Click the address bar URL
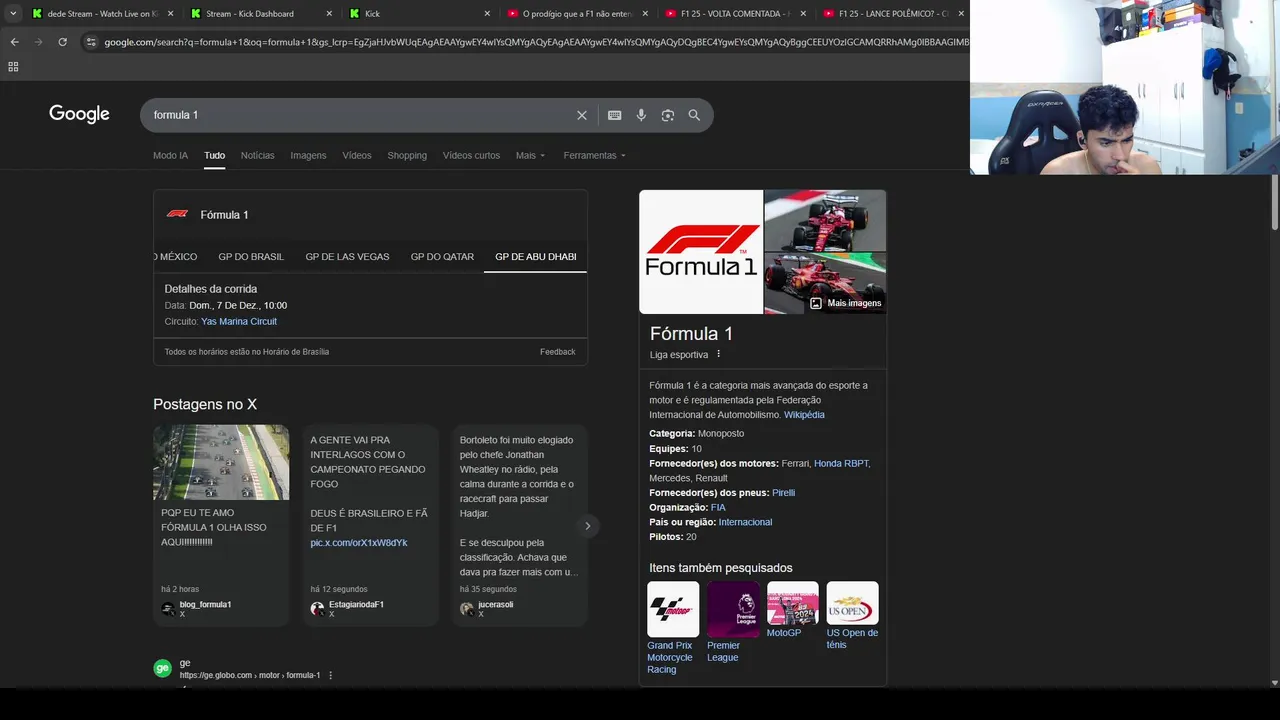 pos(535,42)
